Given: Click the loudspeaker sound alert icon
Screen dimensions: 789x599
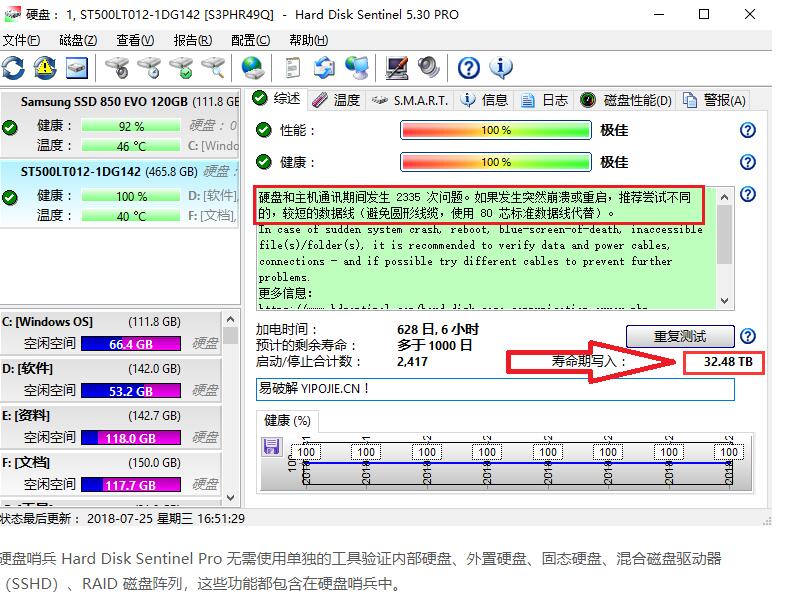Looking at the screenshot, I should [x=429, y=67].
